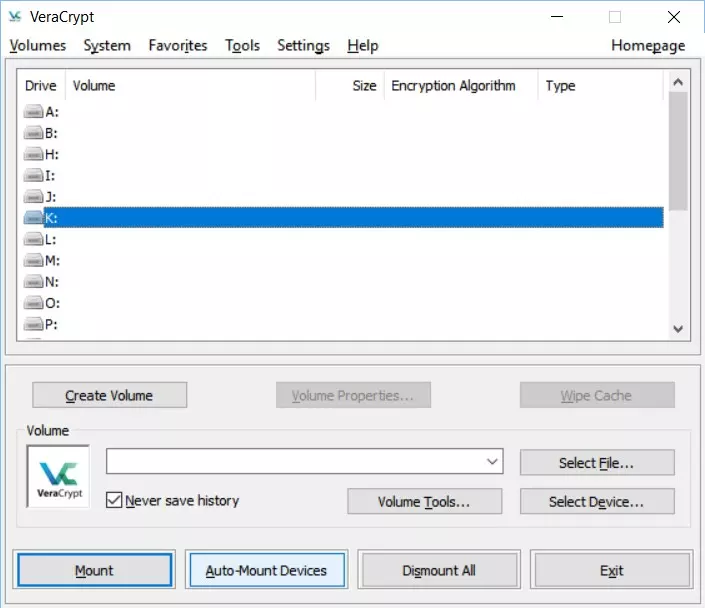Viewport: 705px width, 608px height.
Task: Click the Exit button
Action: (x=611, y=570)
